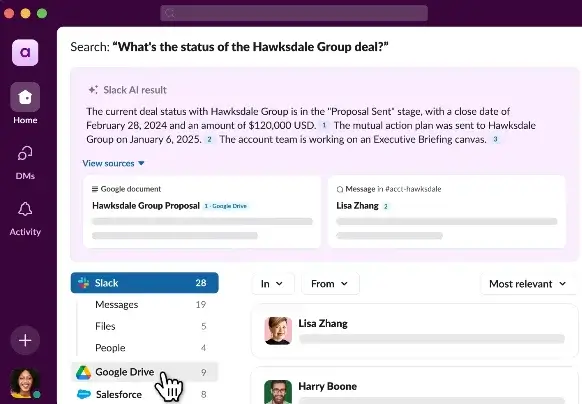Open the Activity notifications bell

tap(25, 219)
